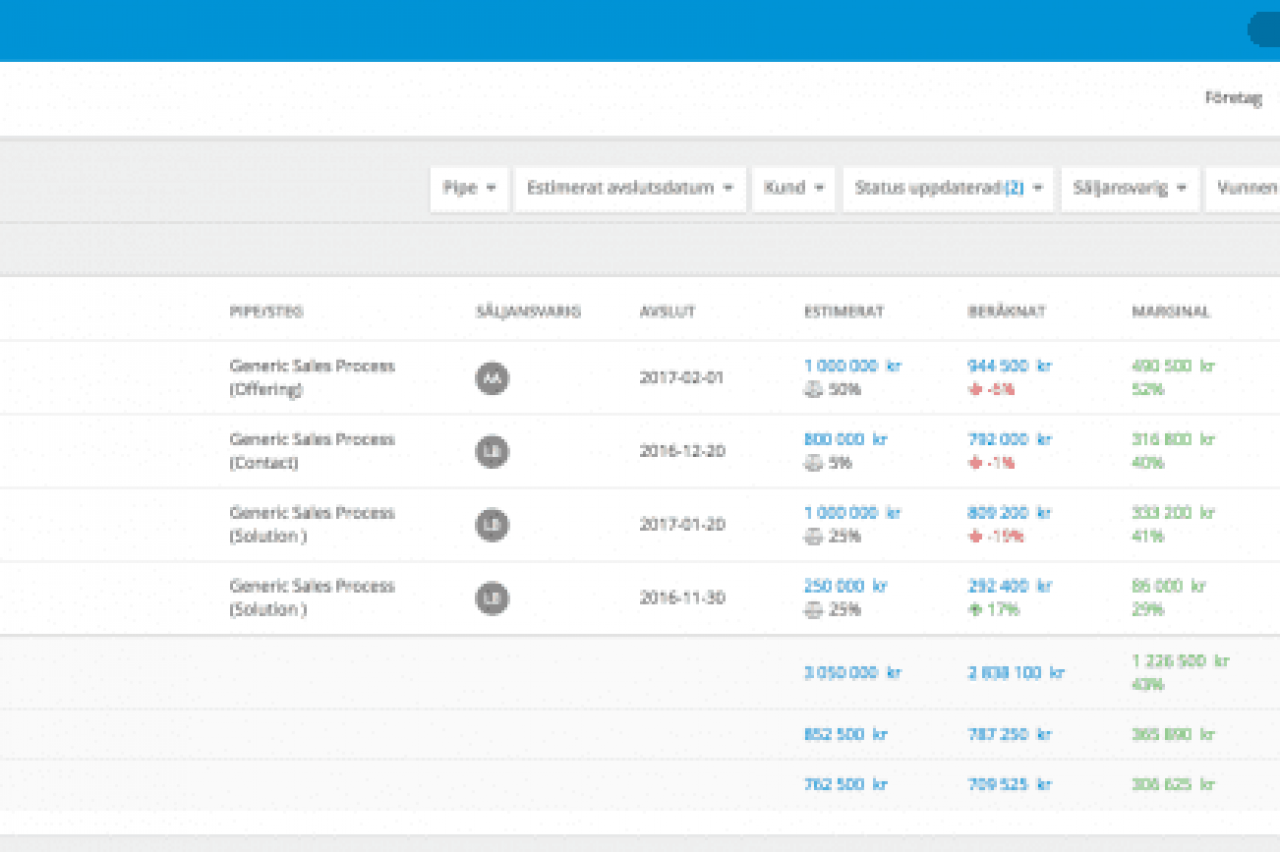Expand the Estimerat avslutsdatum filter
1280x852 pixels.
pyautogui.click(x=630, y=188)
